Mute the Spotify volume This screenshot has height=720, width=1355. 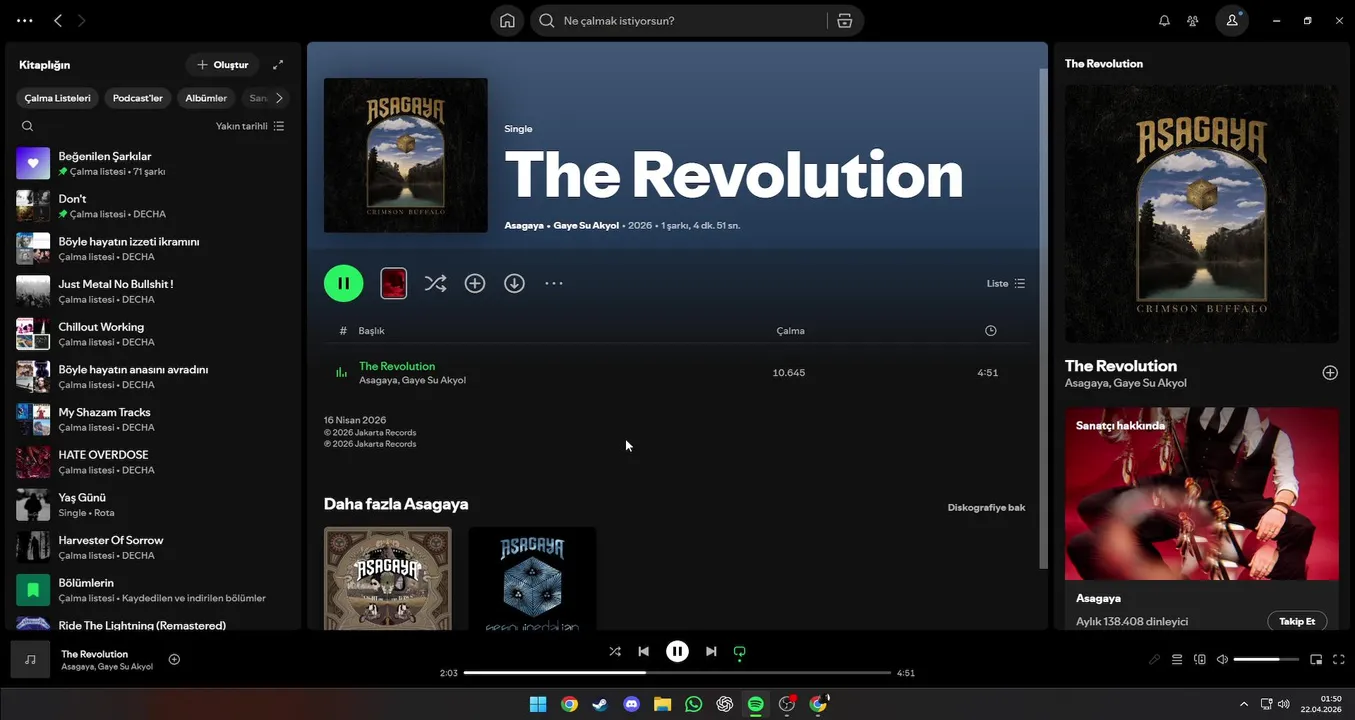pyautogui.click(x=1222, y=659)
